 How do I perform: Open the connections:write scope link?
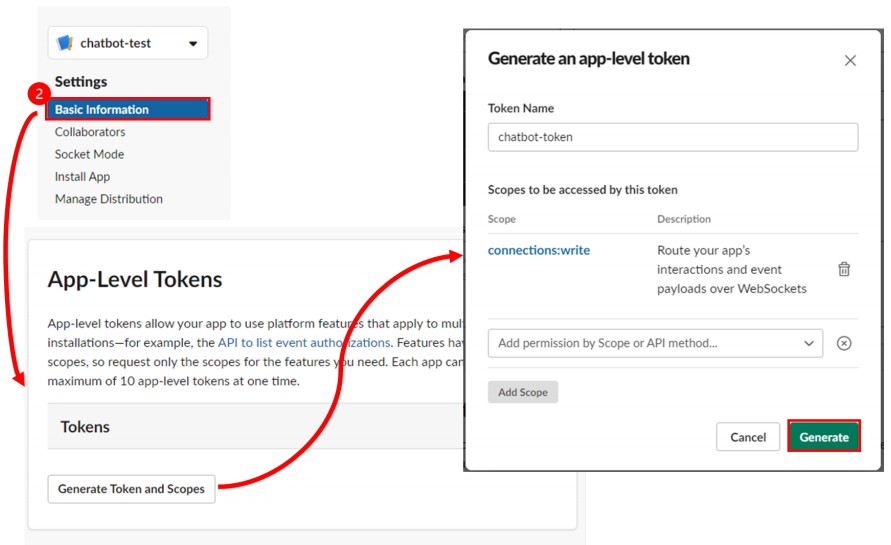(x=539, y=250)
